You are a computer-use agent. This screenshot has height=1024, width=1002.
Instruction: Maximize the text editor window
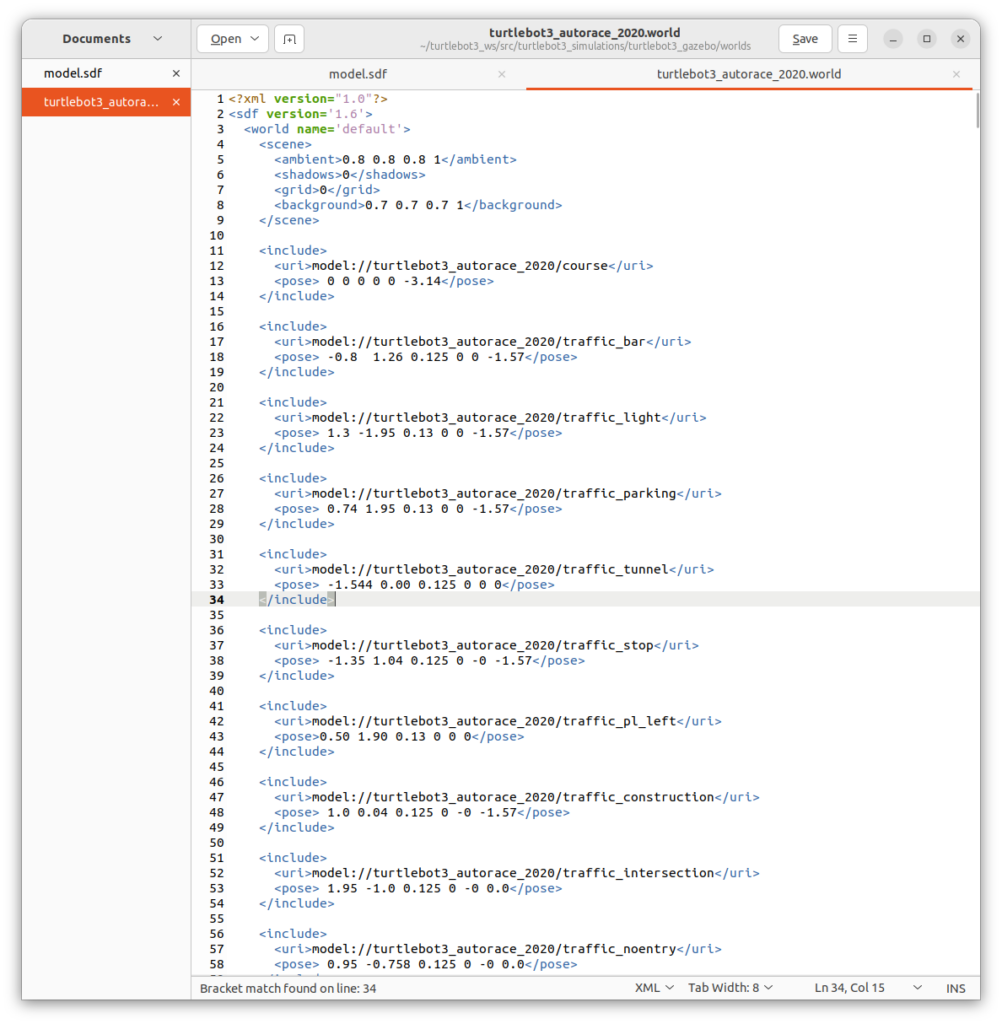point(926,39)
